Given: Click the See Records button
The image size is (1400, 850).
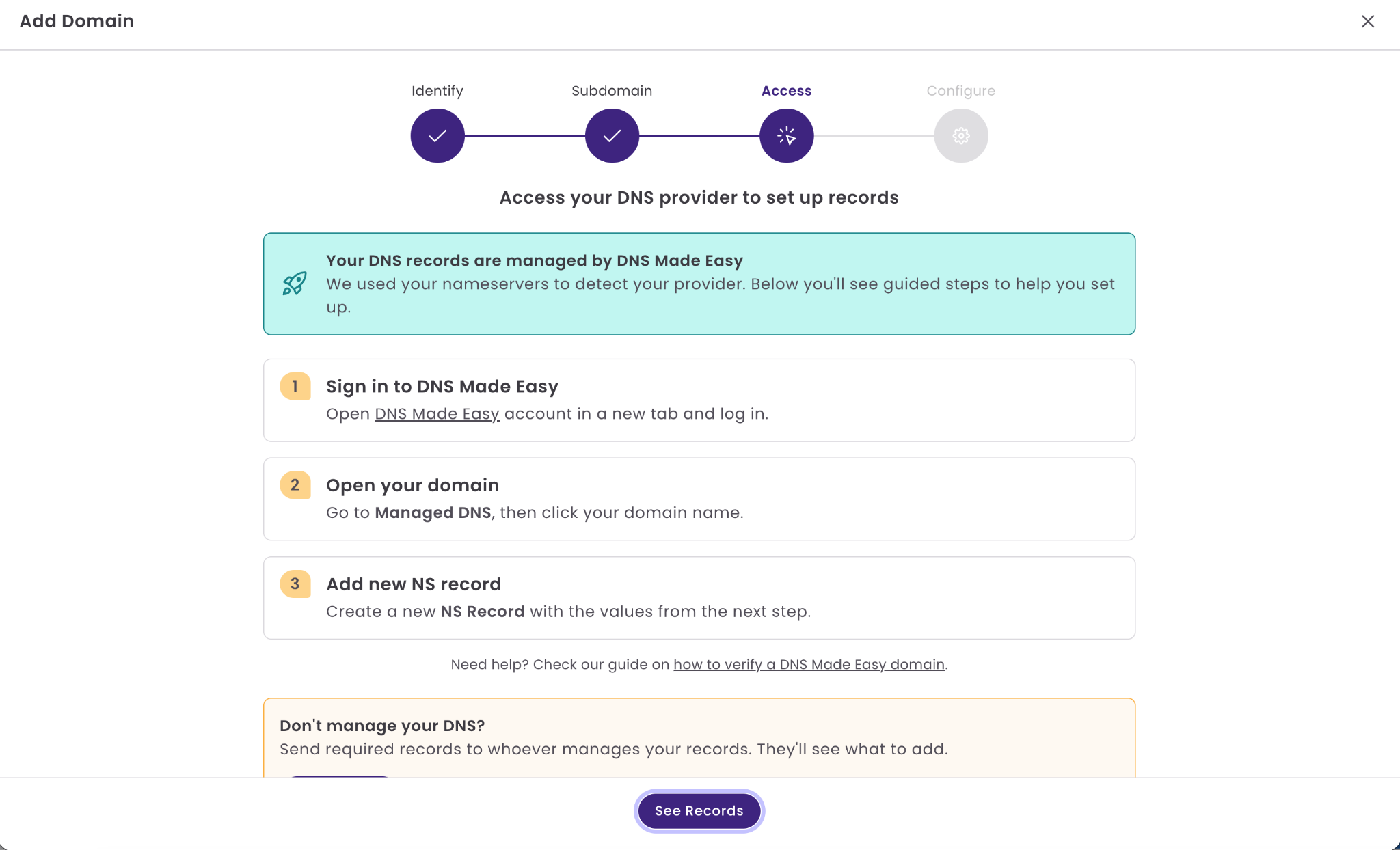Looking at the screenshot, I should coord(699,811).
